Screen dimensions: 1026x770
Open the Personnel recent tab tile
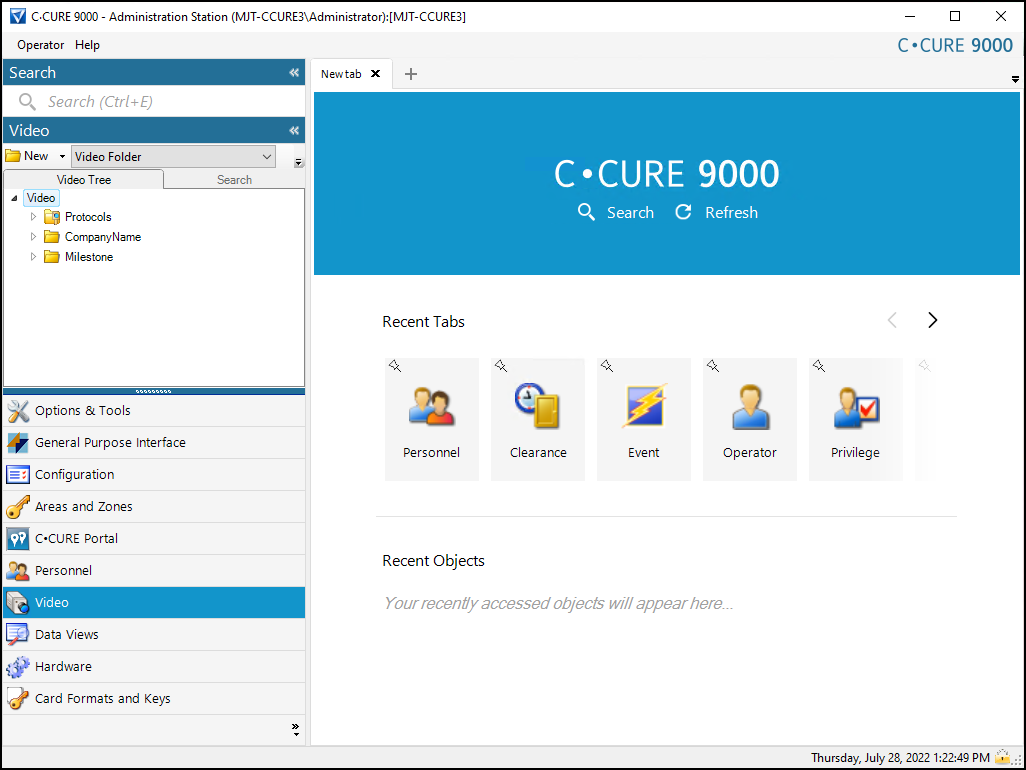coord(431,419)
